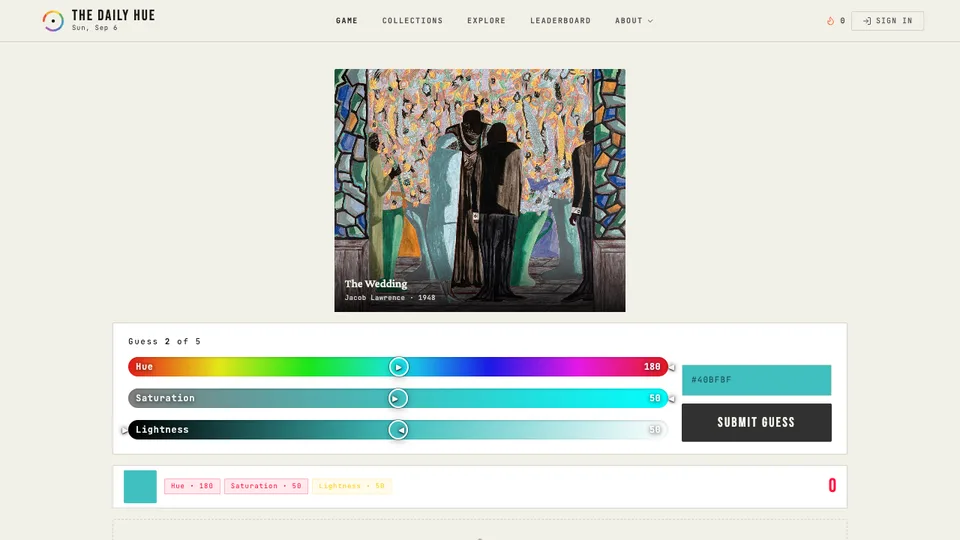This screenshot has width=960, height=540.
Task: Click the red score 0 value
Action: (832, 486)
